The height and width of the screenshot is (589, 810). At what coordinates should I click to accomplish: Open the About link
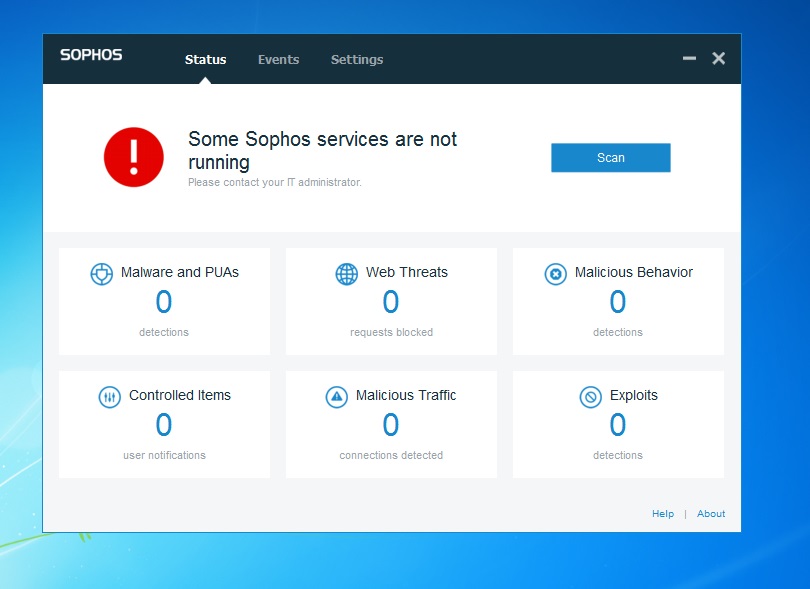click(711, 514)
